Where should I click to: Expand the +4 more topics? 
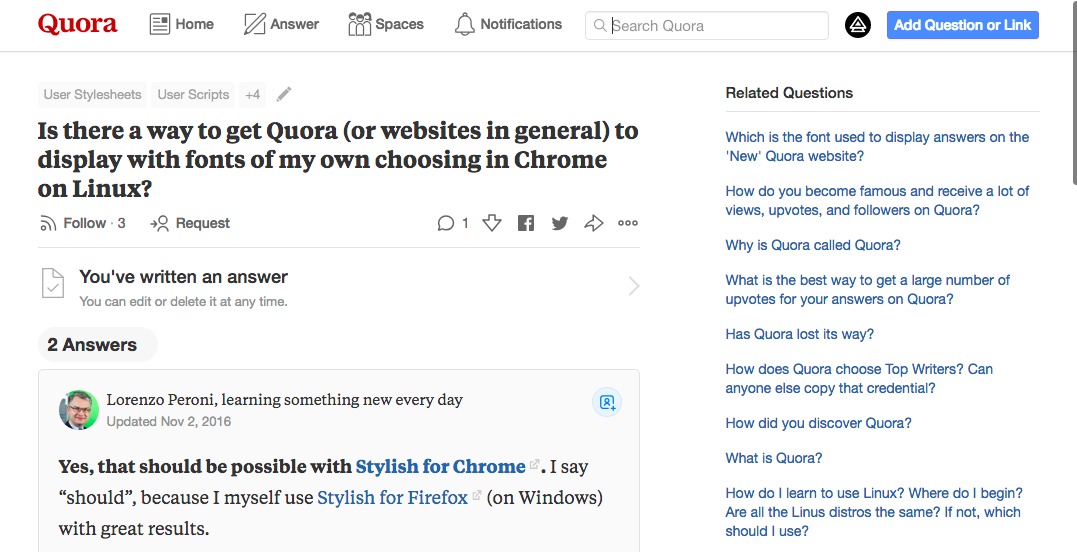(x=253, y=95)
